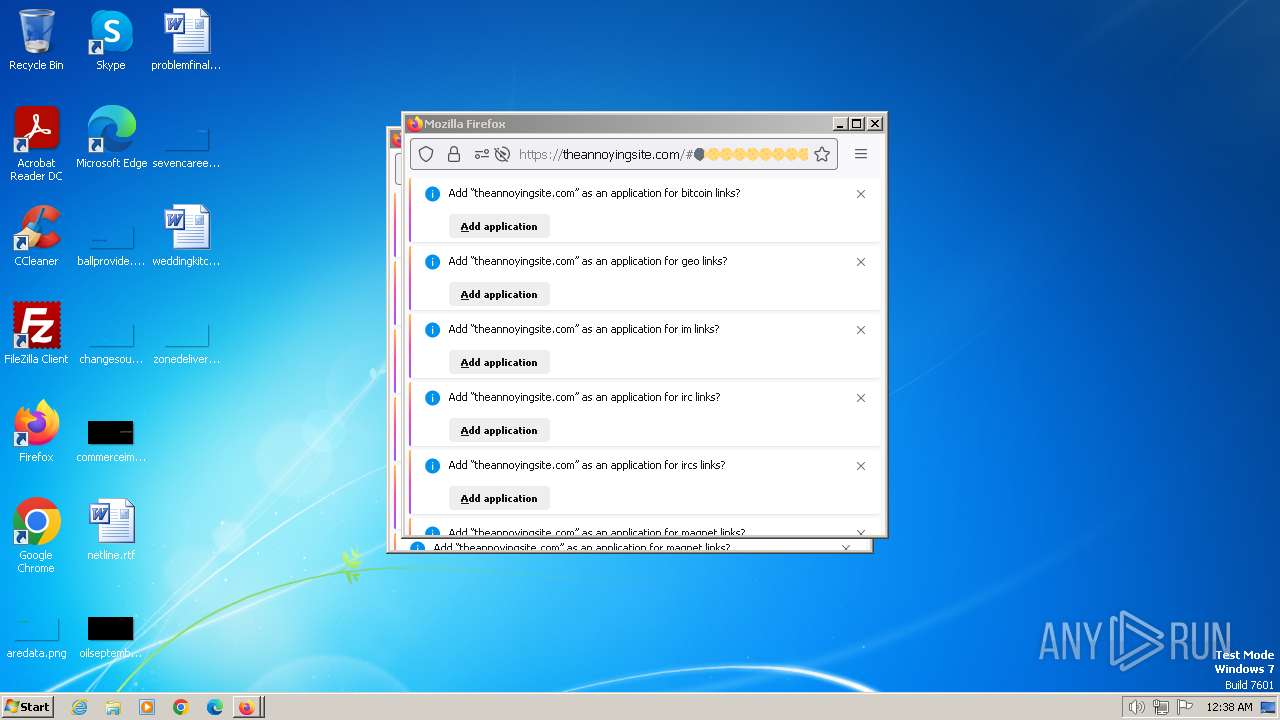
Task: Select the Skype desktop shortcut
Action: pyautogui.click(x=111, y=40)
